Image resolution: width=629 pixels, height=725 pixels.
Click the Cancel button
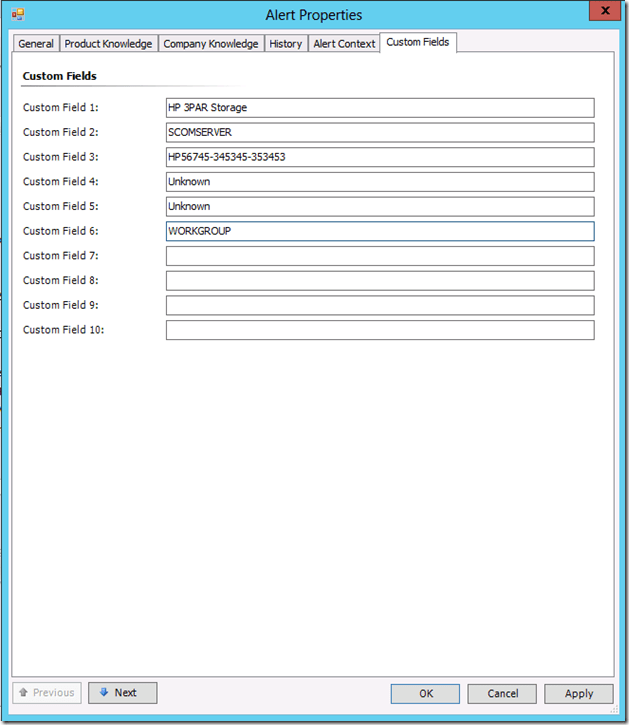502,693
